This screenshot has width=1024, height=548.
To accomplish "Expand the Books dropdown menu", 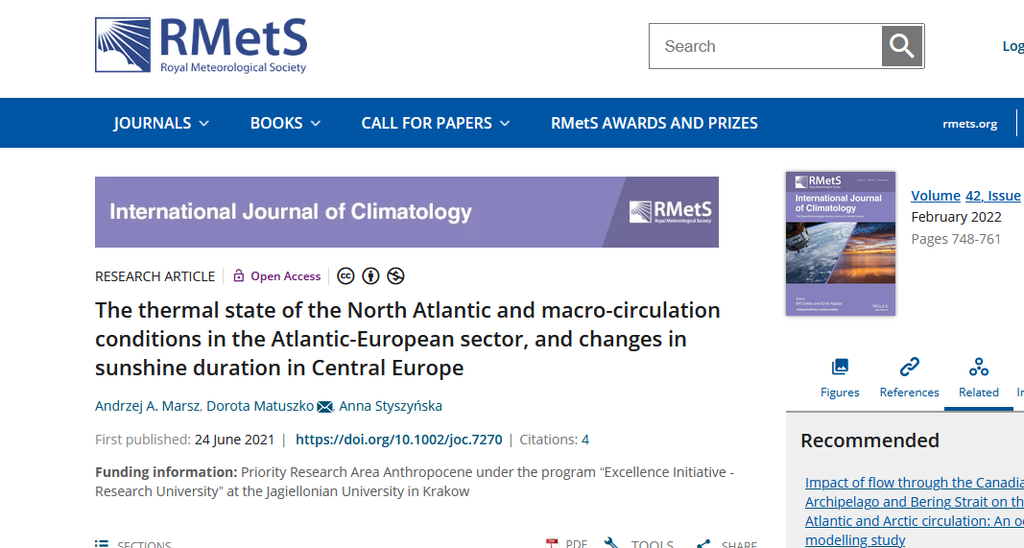I will coord(285,123).
